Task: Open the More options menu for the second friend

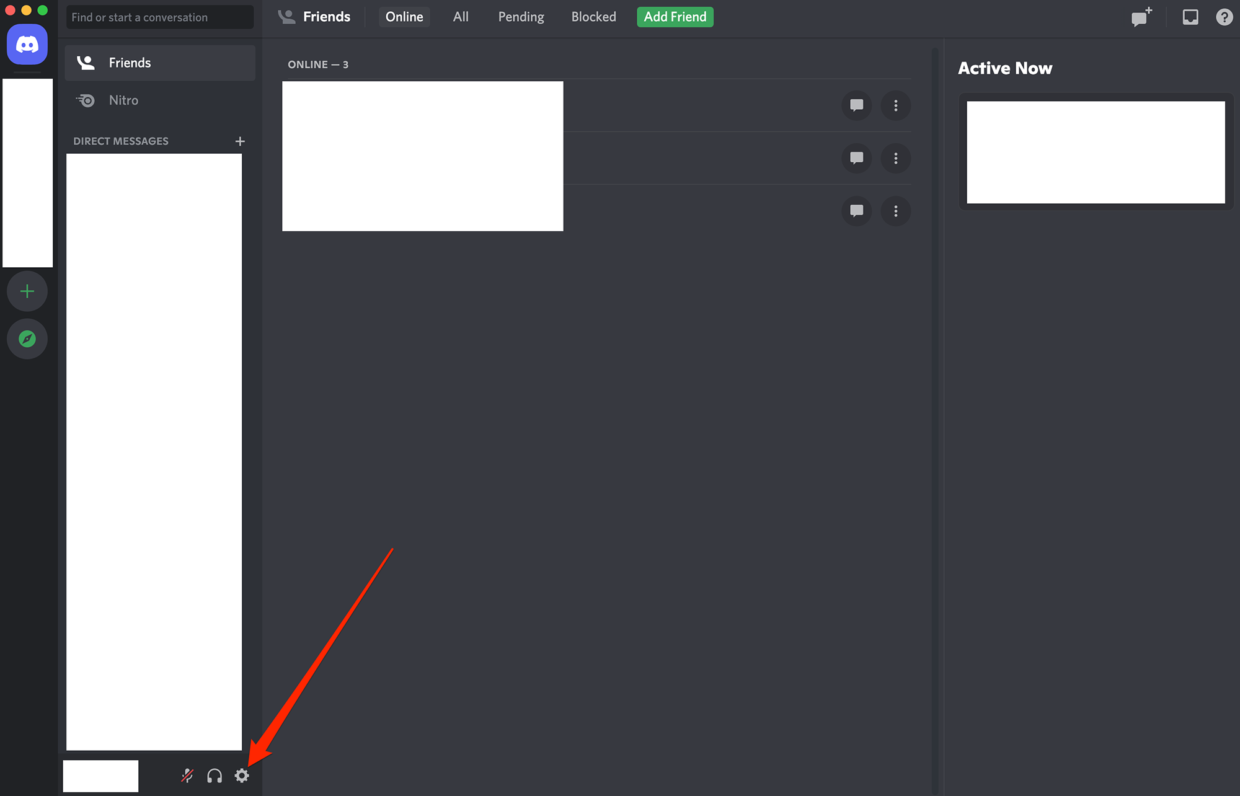Action: (x=895, y=158)
